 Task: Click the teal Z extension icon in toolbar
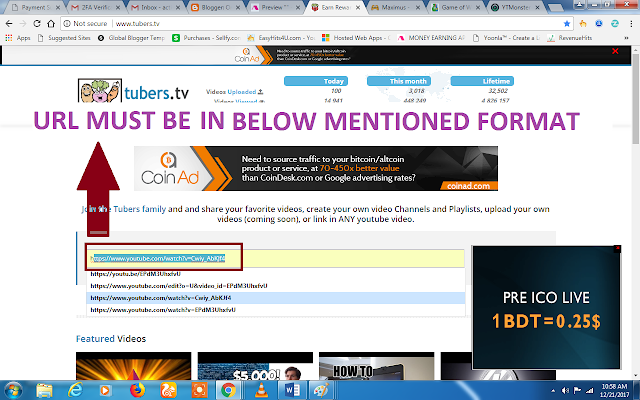pyautogui.click(x=615, y=24)
